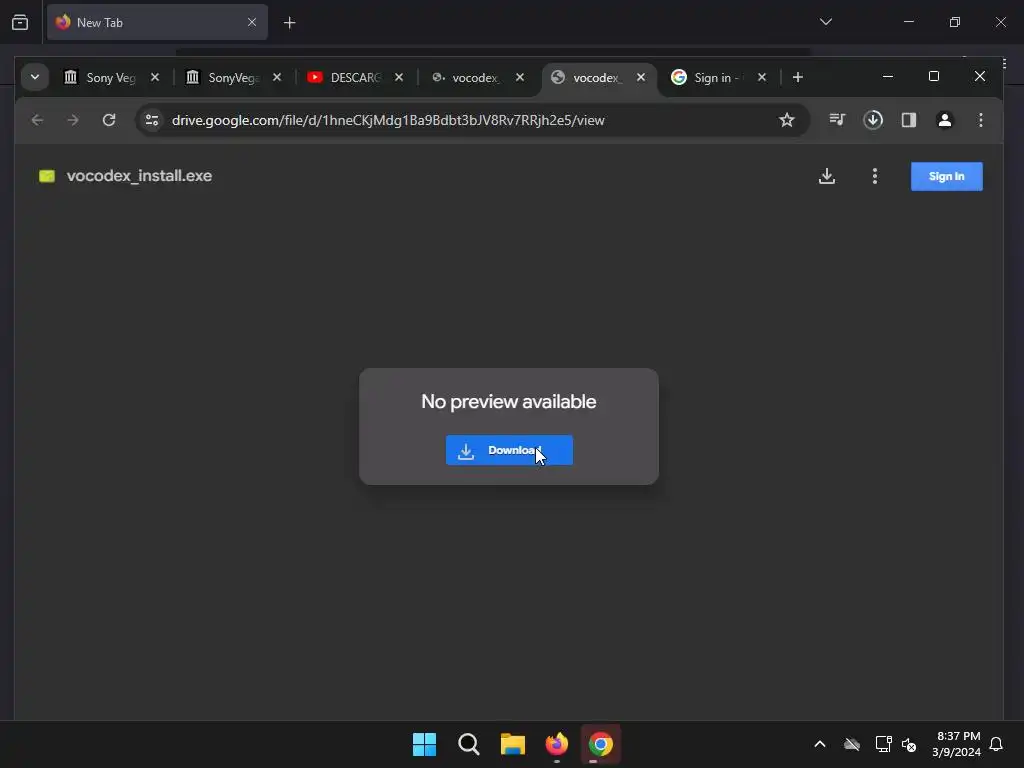The height and width of the screenshot is (768, 1024).
Task: Open a new Chrome tab
Action: (797, 77)
